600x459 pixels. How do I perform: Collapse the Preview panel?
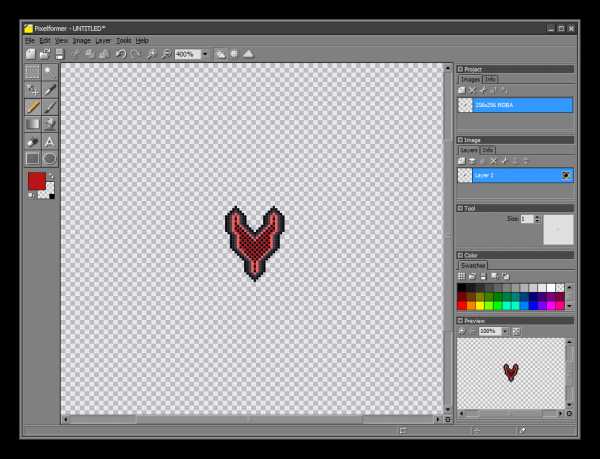click(460, 321)
